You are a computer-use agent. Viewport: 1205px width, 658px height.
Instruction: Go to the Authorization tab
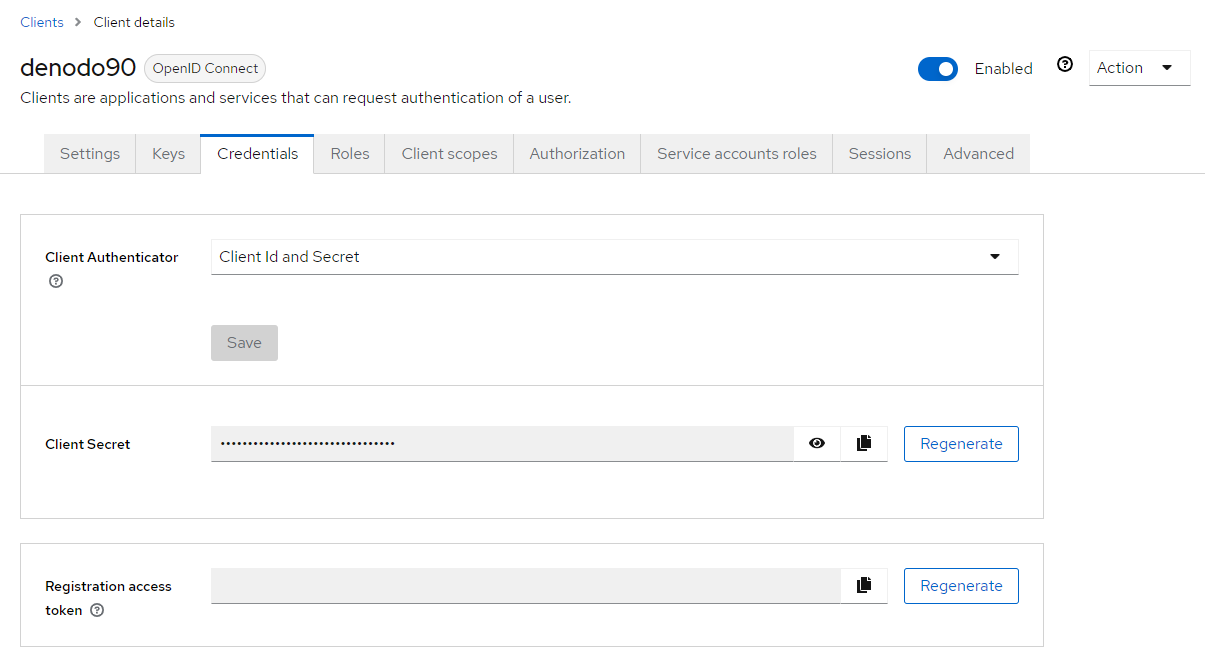tap(577, 154)
